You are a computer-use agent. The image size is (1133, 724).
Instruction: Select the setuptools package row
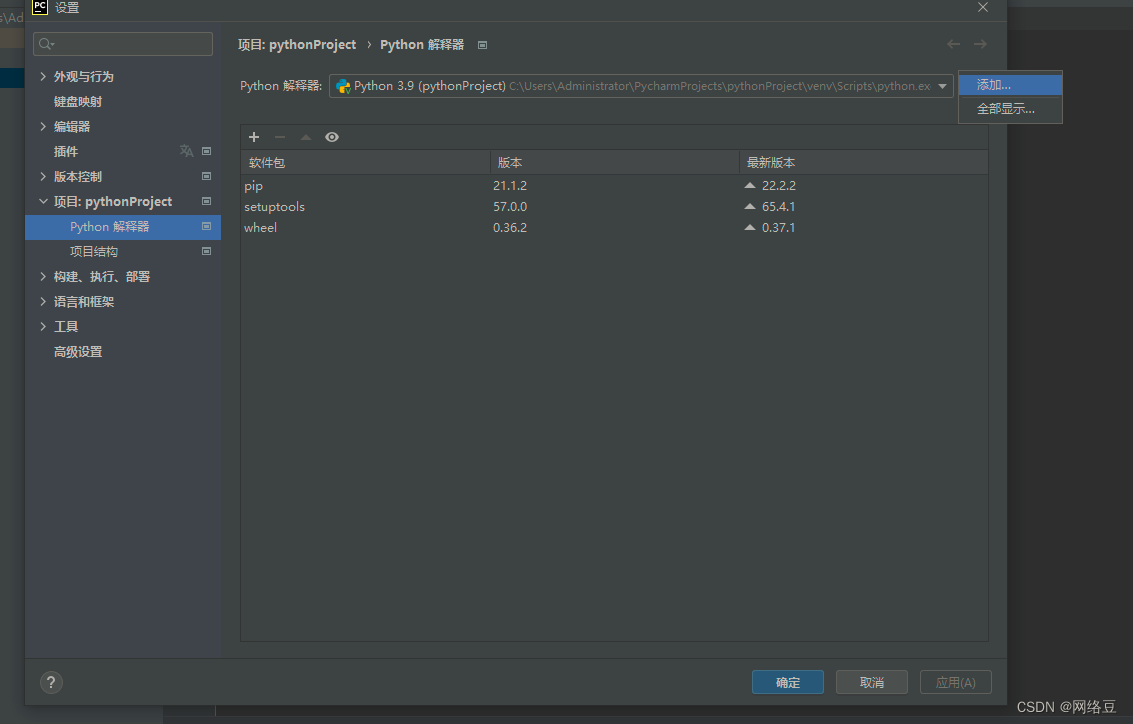[x=614, y=207]
